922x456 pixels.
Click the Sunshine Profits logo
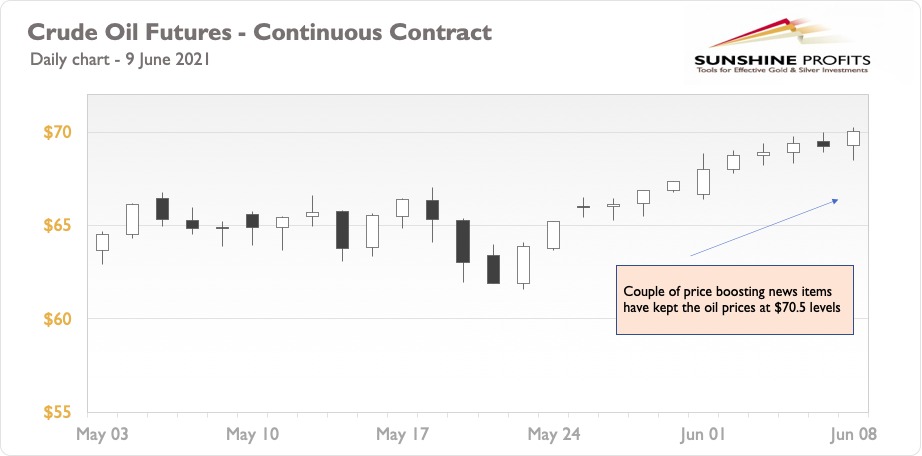point(781,46)
